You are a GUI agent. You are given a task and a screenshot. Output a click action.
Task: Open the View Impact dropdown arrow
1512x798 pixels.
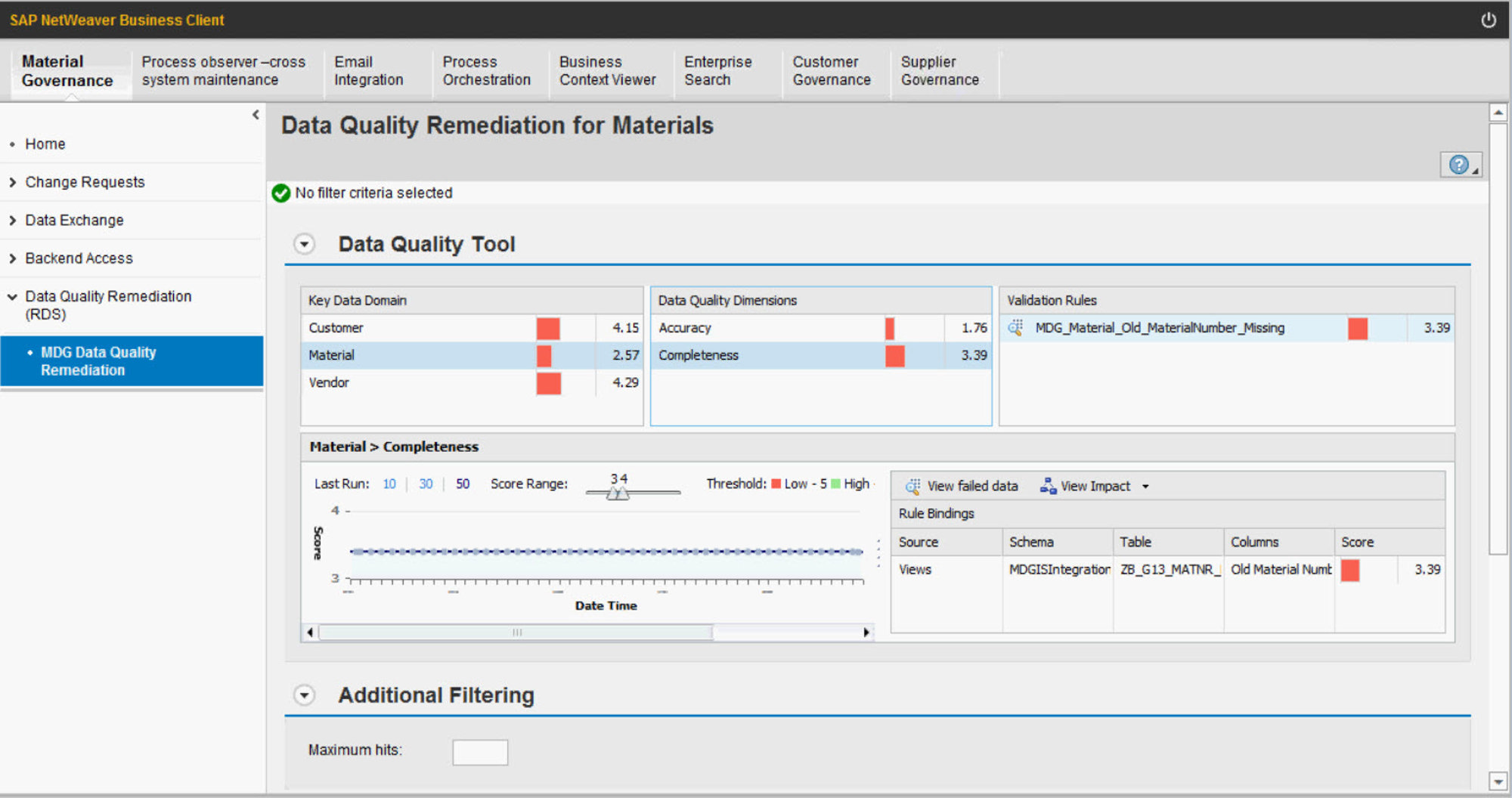coord(1146,486)
